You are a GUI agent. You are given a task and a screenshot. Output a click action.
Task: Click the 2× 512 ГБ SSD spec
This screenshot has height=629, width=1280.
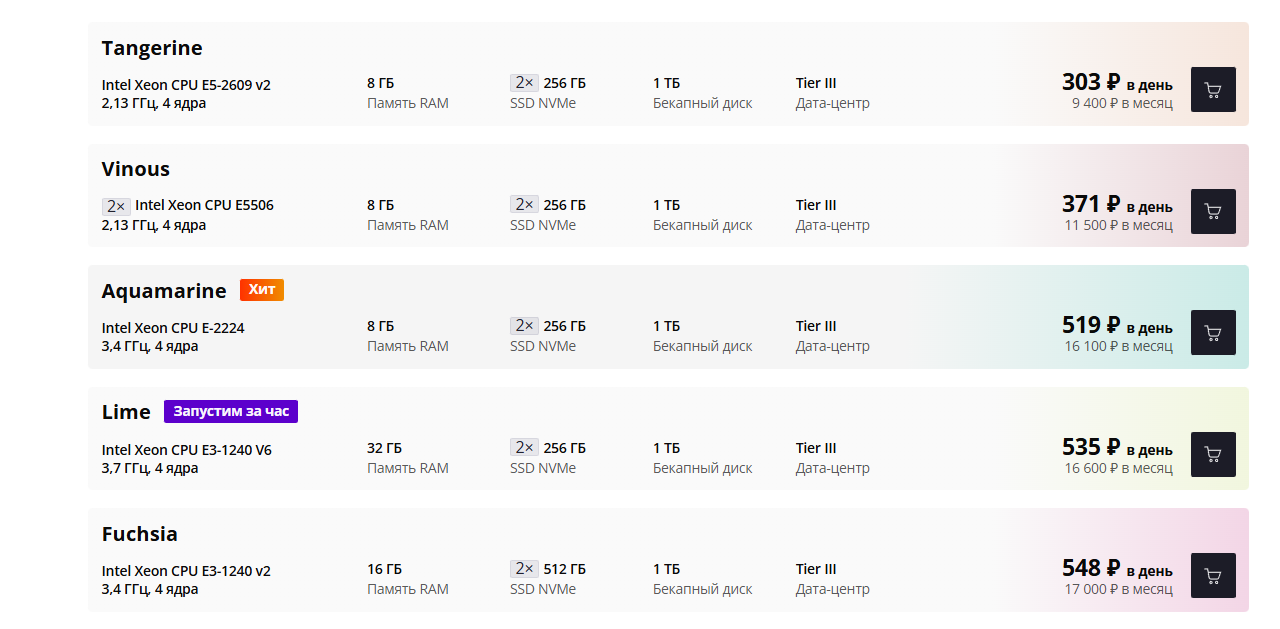coord(549,569)
